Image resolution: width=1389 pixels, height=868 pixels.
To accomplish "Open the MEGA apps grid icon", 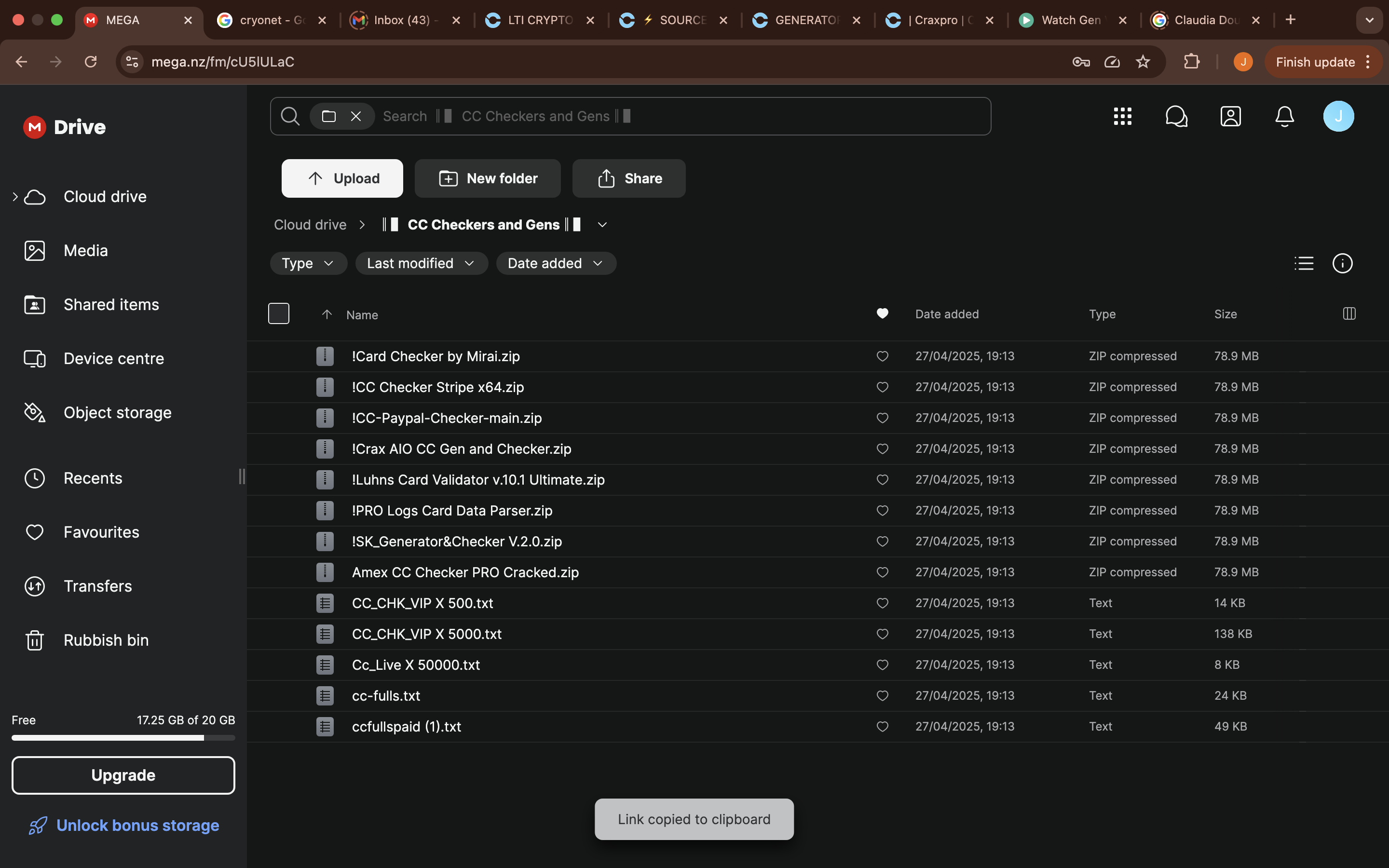I will point(1122,116).
